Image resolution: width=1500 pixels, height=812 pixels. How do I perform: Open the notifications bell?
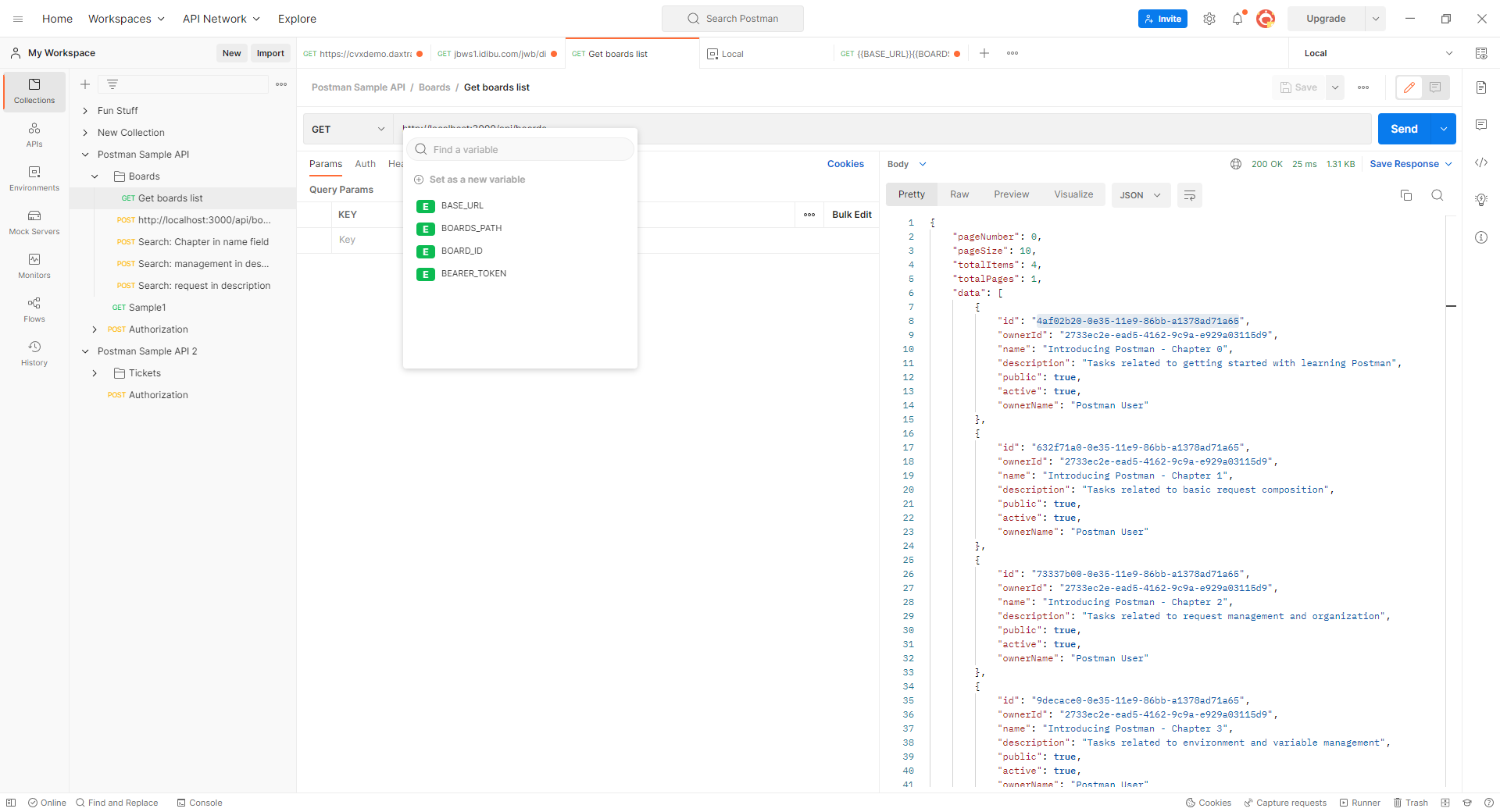pyautogui.click(x=1237, y=19)
